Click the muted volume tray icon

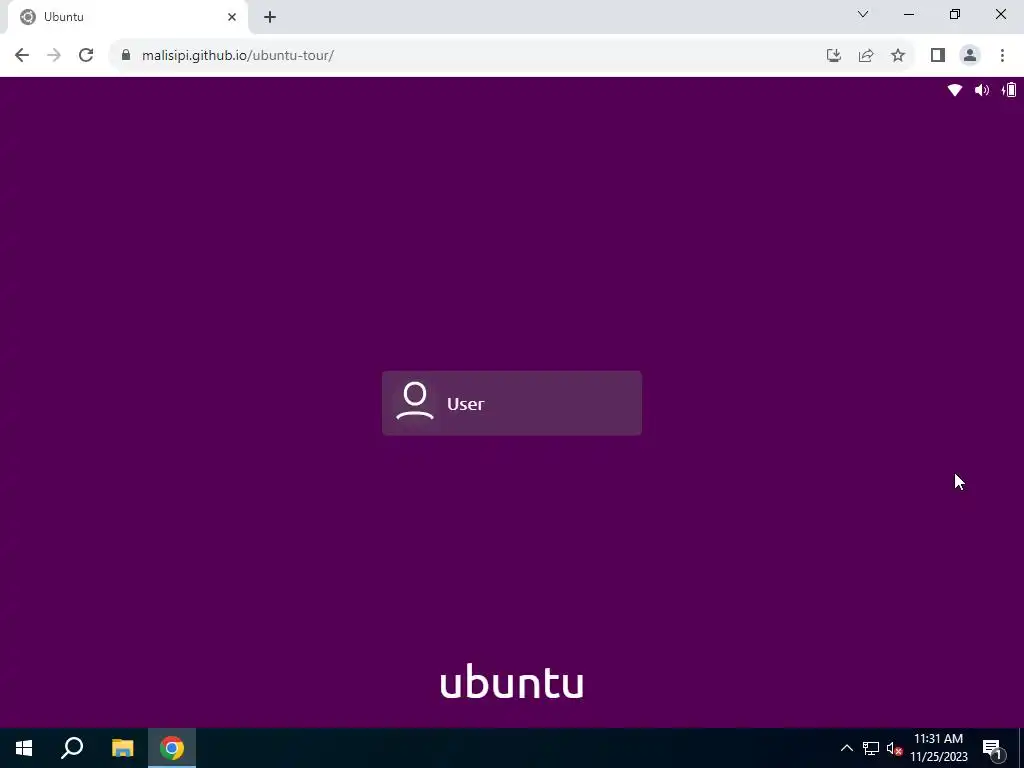tap(894, 748)
